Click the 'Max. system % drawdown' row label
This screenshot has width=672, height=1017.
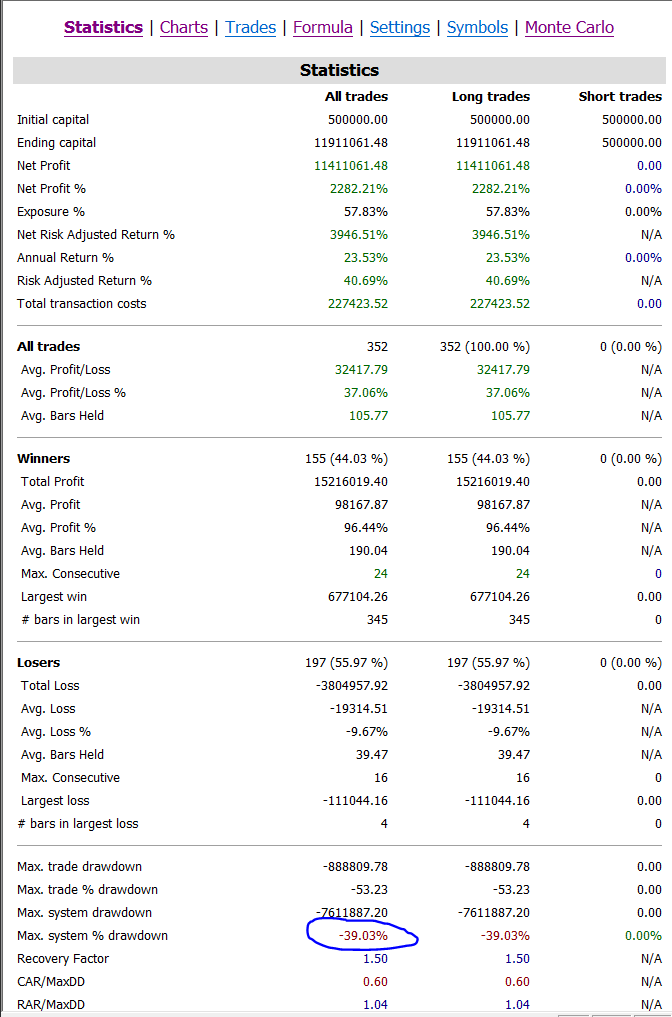click(93, 936)
